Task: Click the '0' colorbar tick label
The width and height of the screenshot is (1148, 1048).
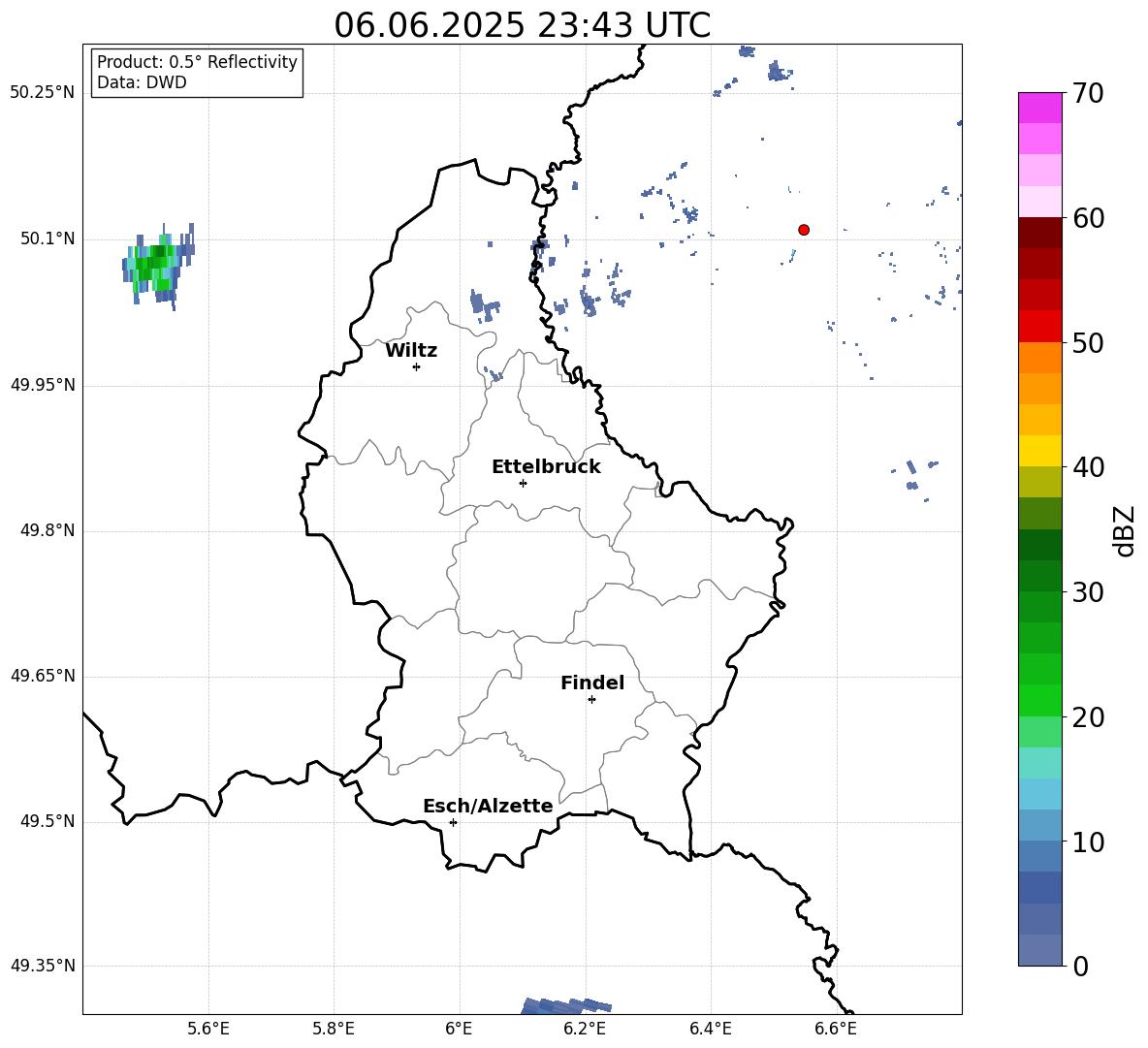Action: [x=1080, y=967]
